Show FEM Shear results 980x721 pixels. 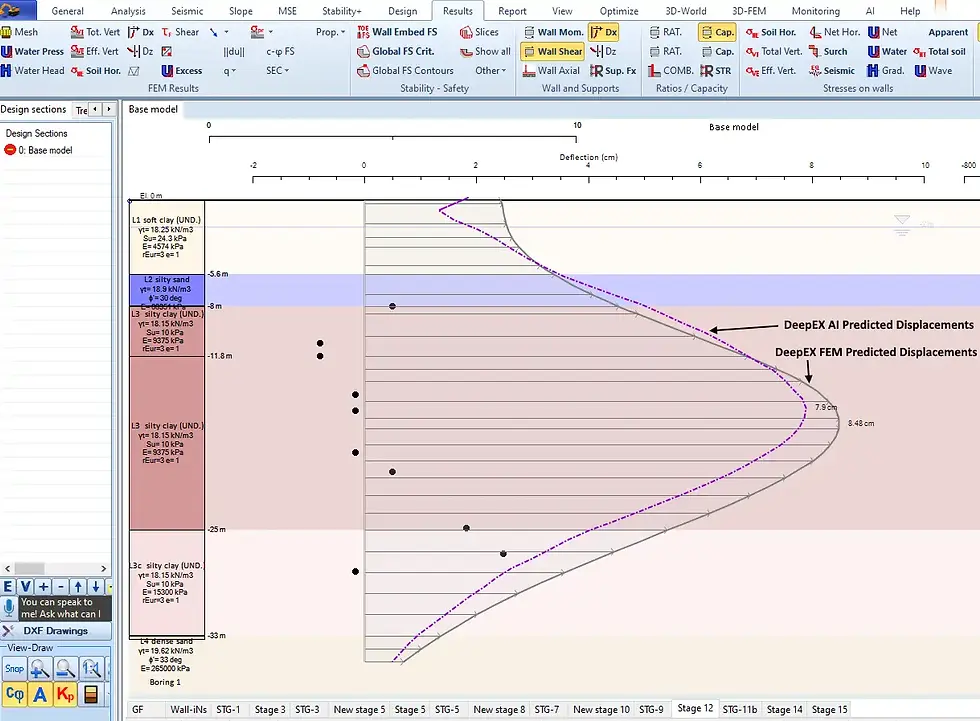(180, 32)
